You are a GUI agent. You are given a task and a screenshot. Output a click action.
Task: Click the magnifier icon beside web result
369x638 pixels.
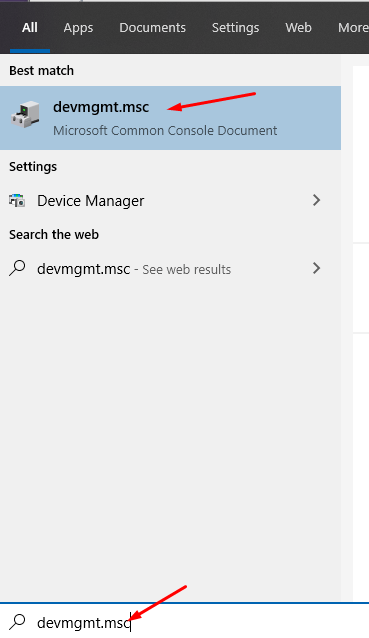tap(17, 268)
